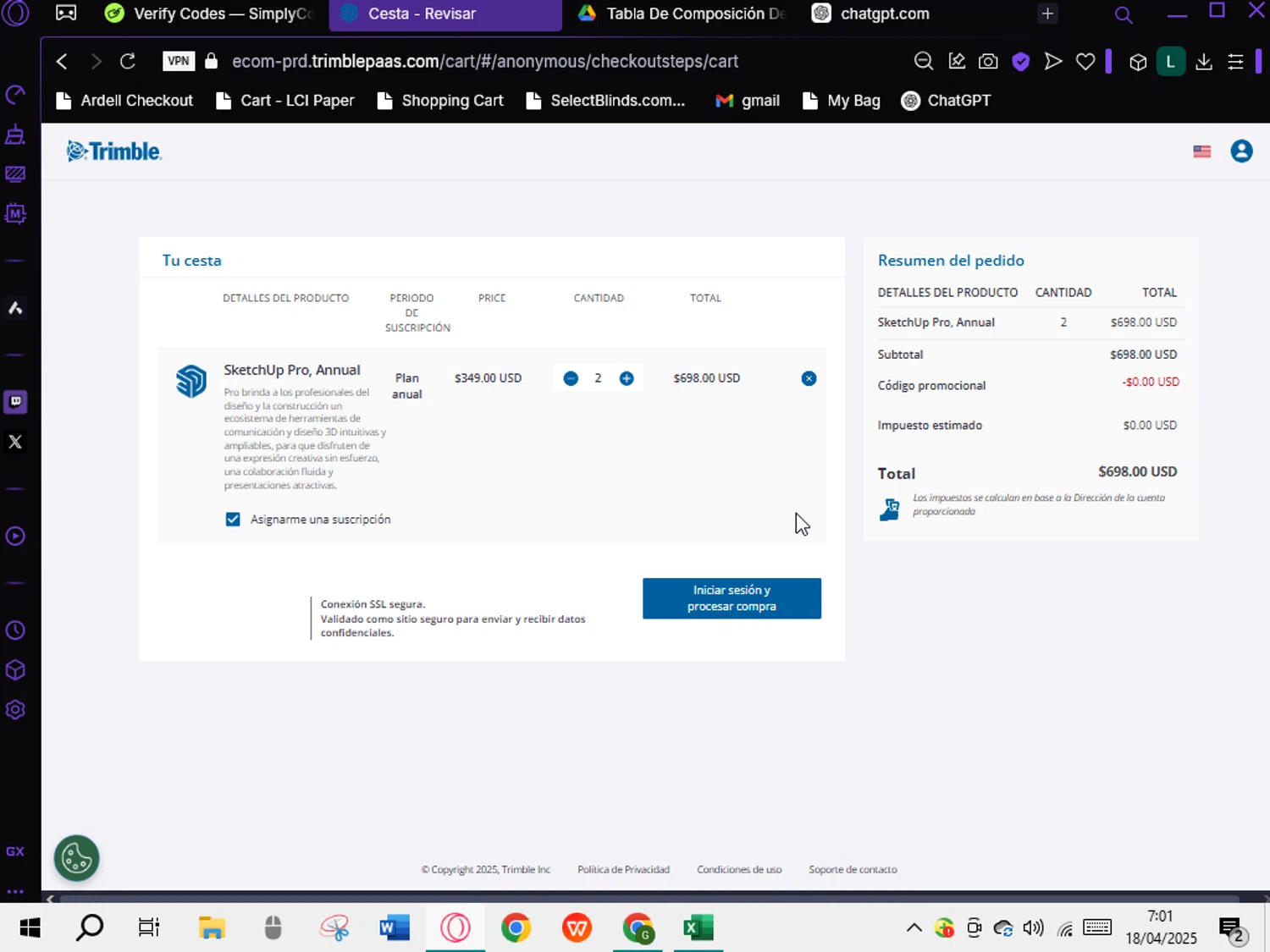
Task: Open the cookie preferences icon
Action: (x=77, y=858)
